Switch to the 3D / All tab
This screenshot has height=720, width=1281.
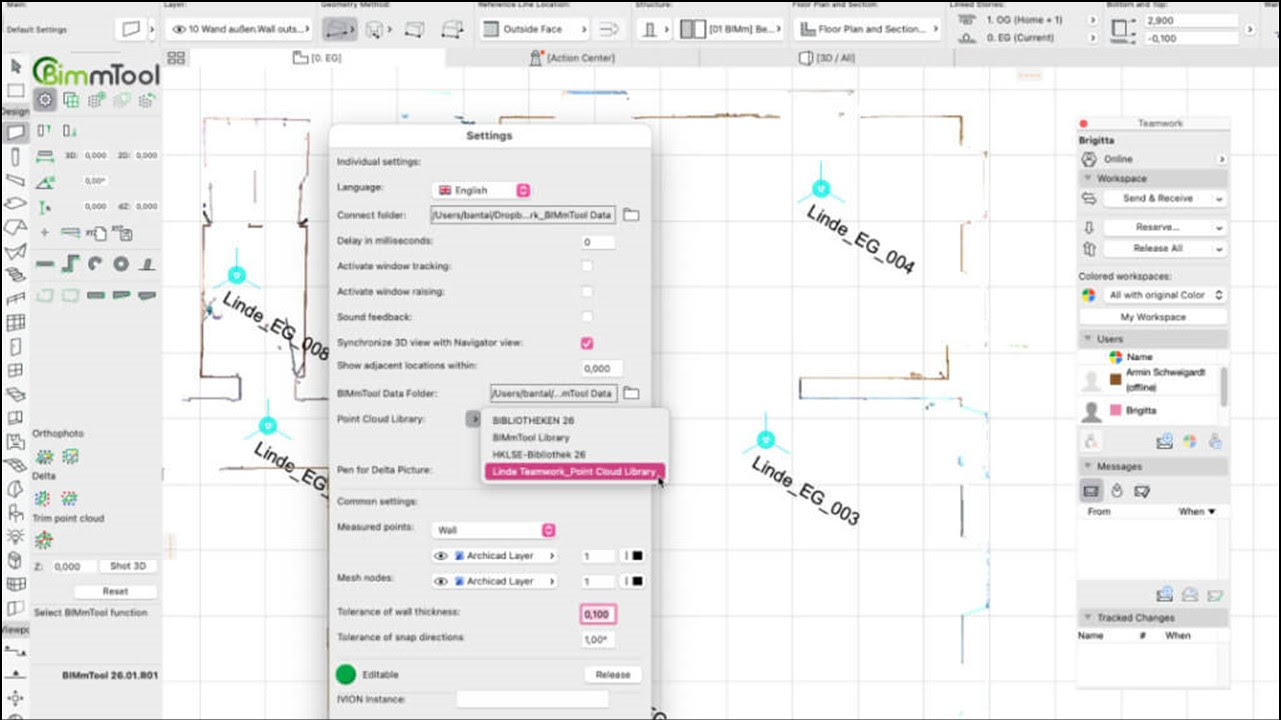pyautogui.click(x=827, y=58)
